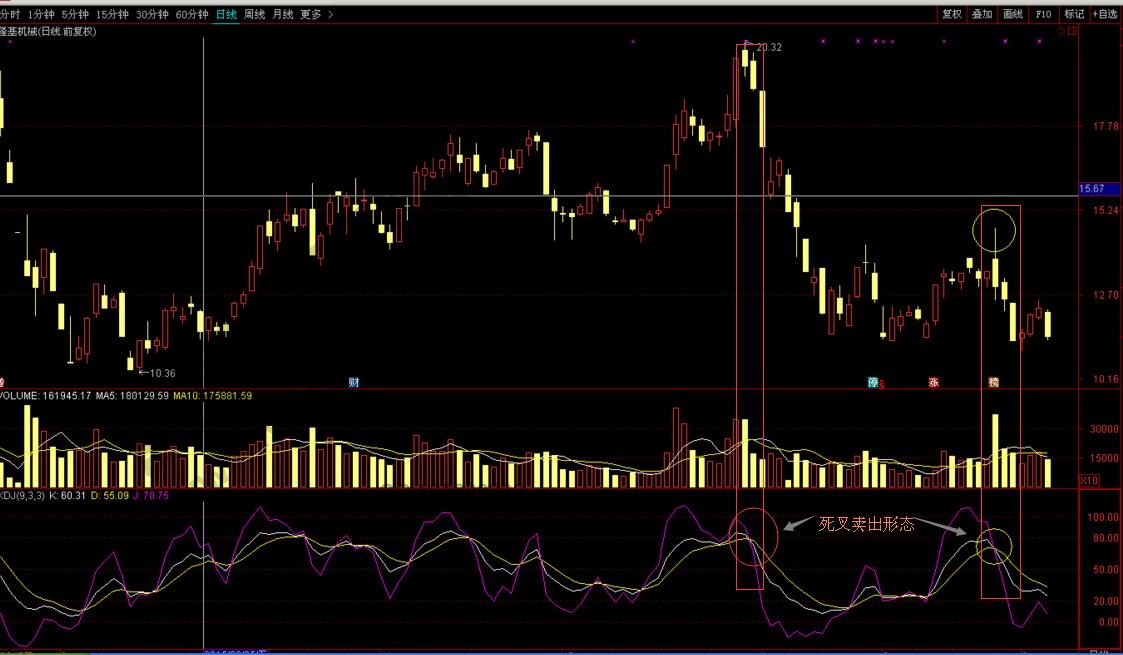This screenshot has width=1123, height=655.
Task: Click the 15.67 price label on axis
Action: [x=1091, y=189]
